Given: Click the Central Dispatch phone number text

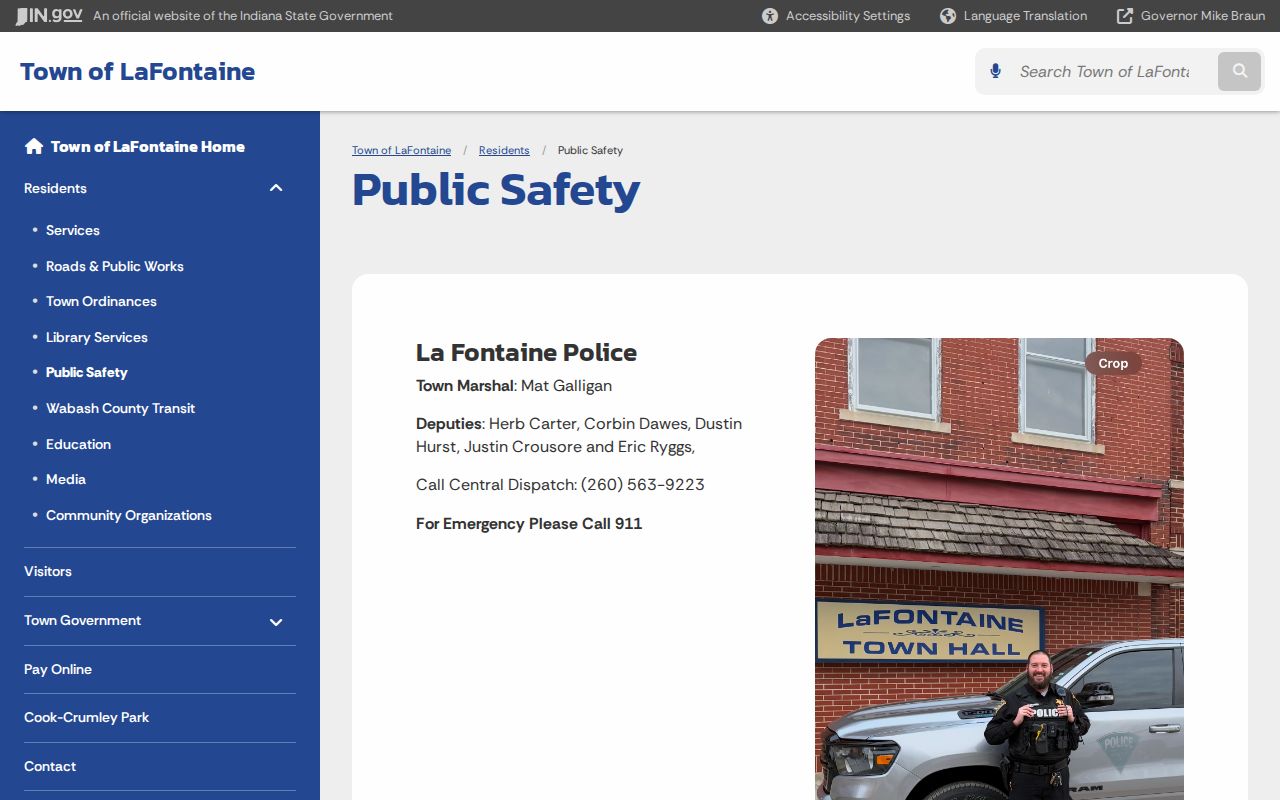Looking at the screenshot, I should tap(642, 485).
